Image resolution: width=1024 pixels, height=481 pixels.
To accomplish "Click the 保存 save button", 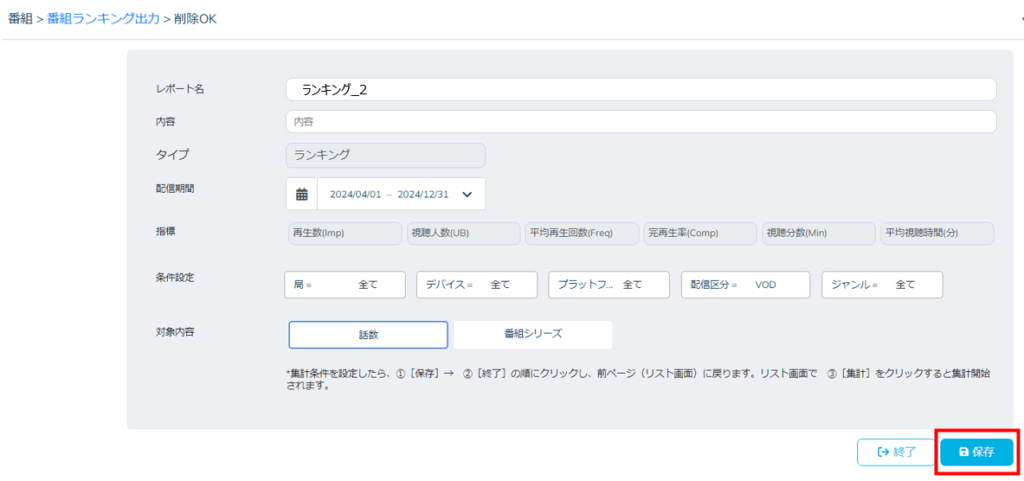I will [x=977, y=452].
